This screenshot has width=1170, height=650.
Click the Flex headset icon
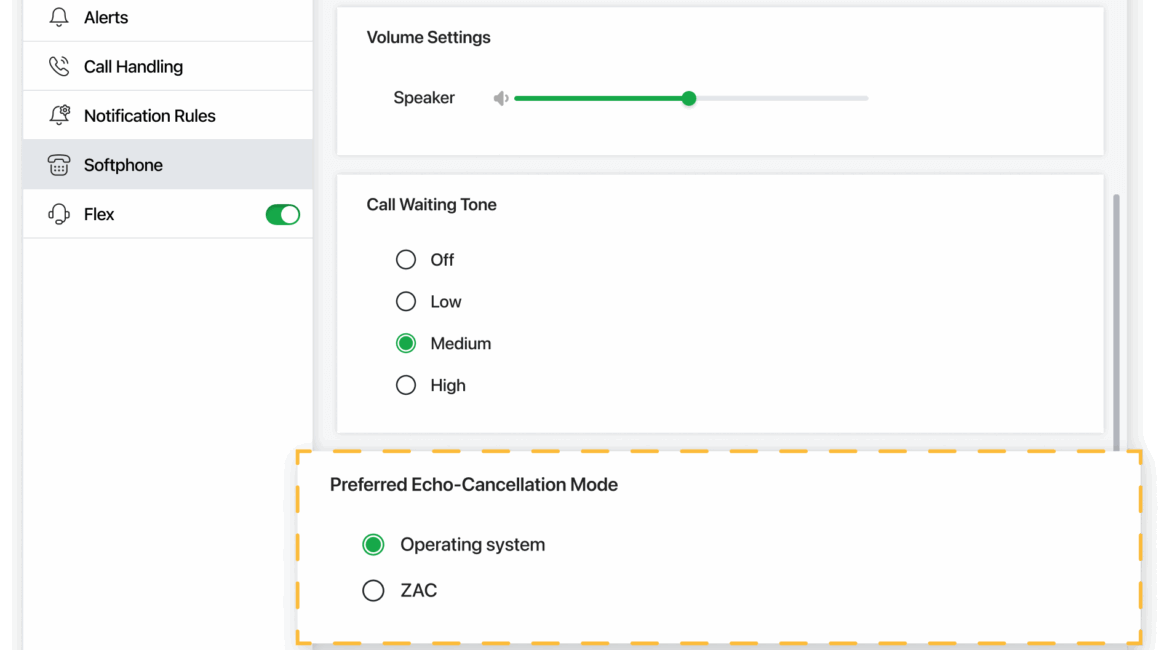pyautogui.click(x=59, y=214)
